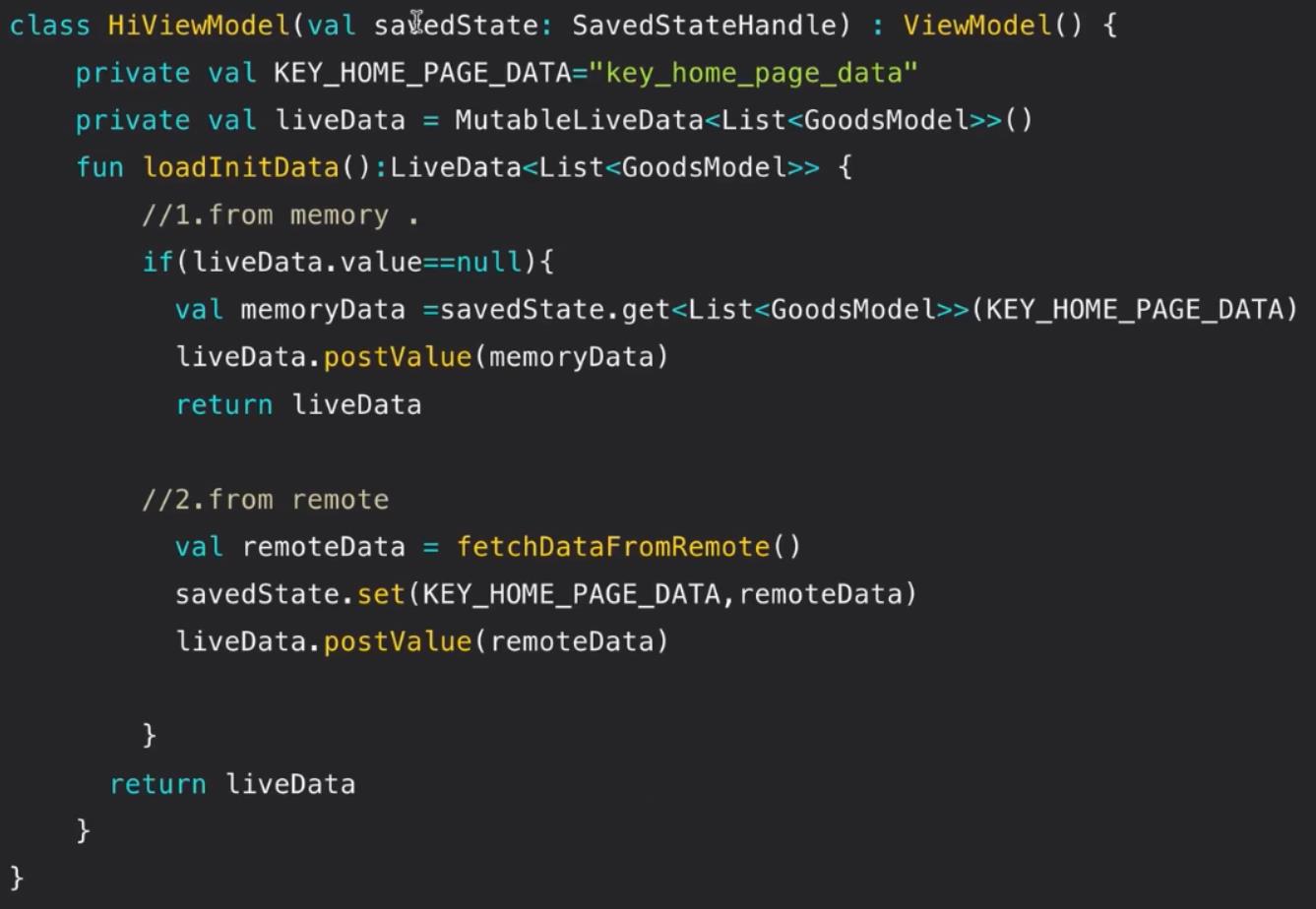This screenshot has height=909, width=1316.
Task: Click the final return liveData statement
Action: click(232, 784)
